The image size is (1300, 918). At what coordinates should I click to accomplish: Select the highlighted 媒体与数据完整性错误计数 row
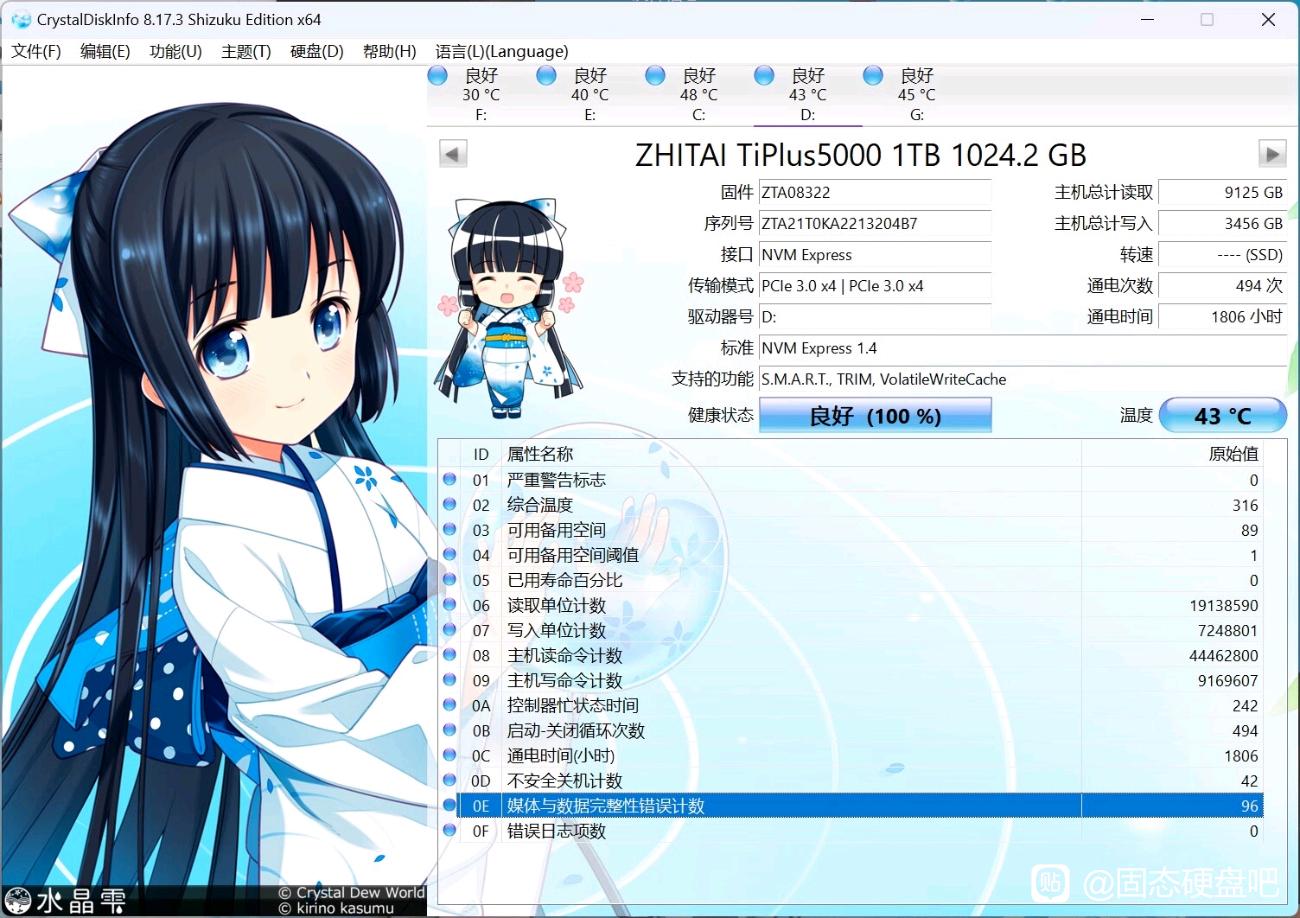click(850, 805)
